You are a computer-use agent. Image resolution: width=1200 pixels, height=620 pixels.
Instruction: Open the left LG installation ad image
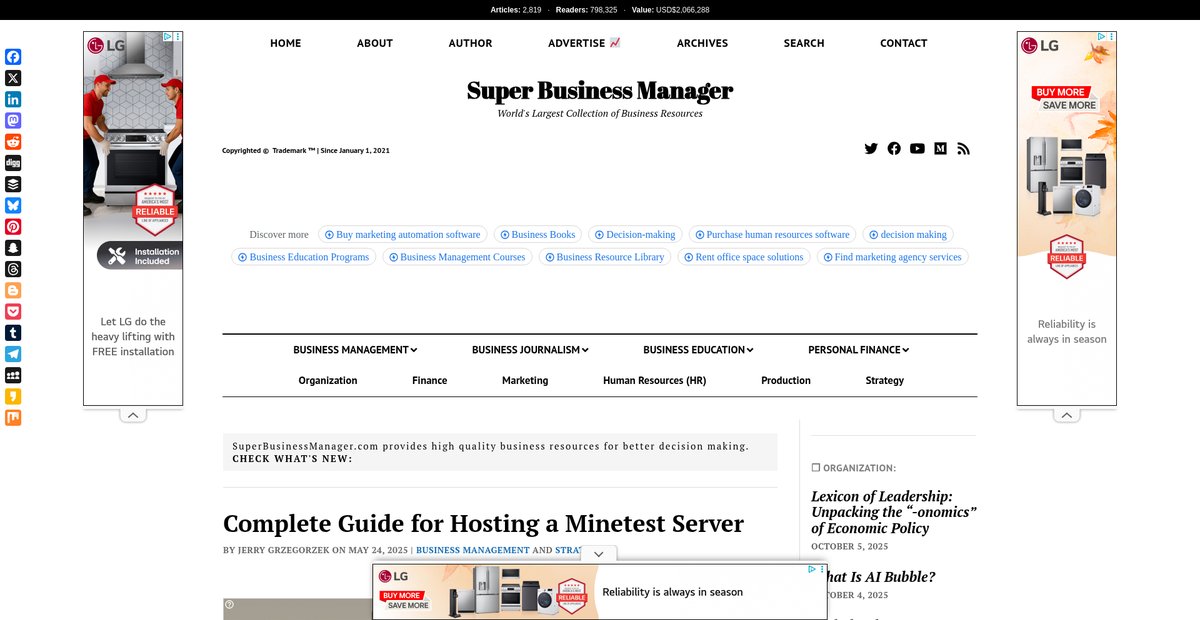click(133, 218)
